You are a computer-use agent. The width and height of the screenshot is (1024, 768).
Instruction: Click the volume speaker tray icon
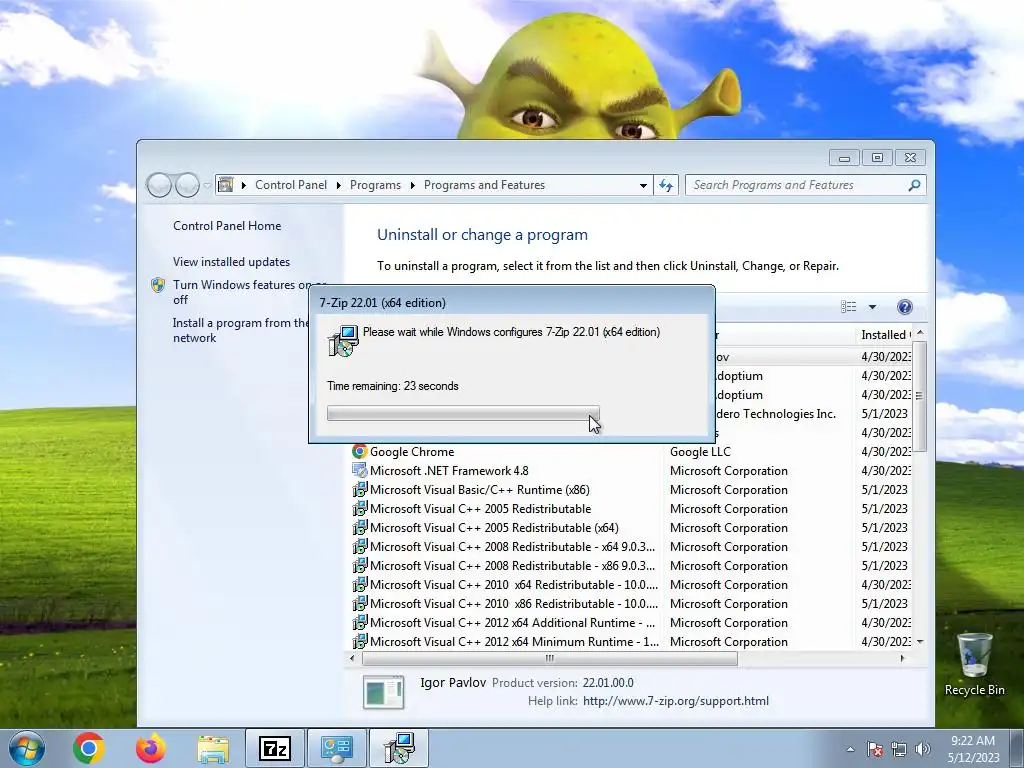coord(922,749)
